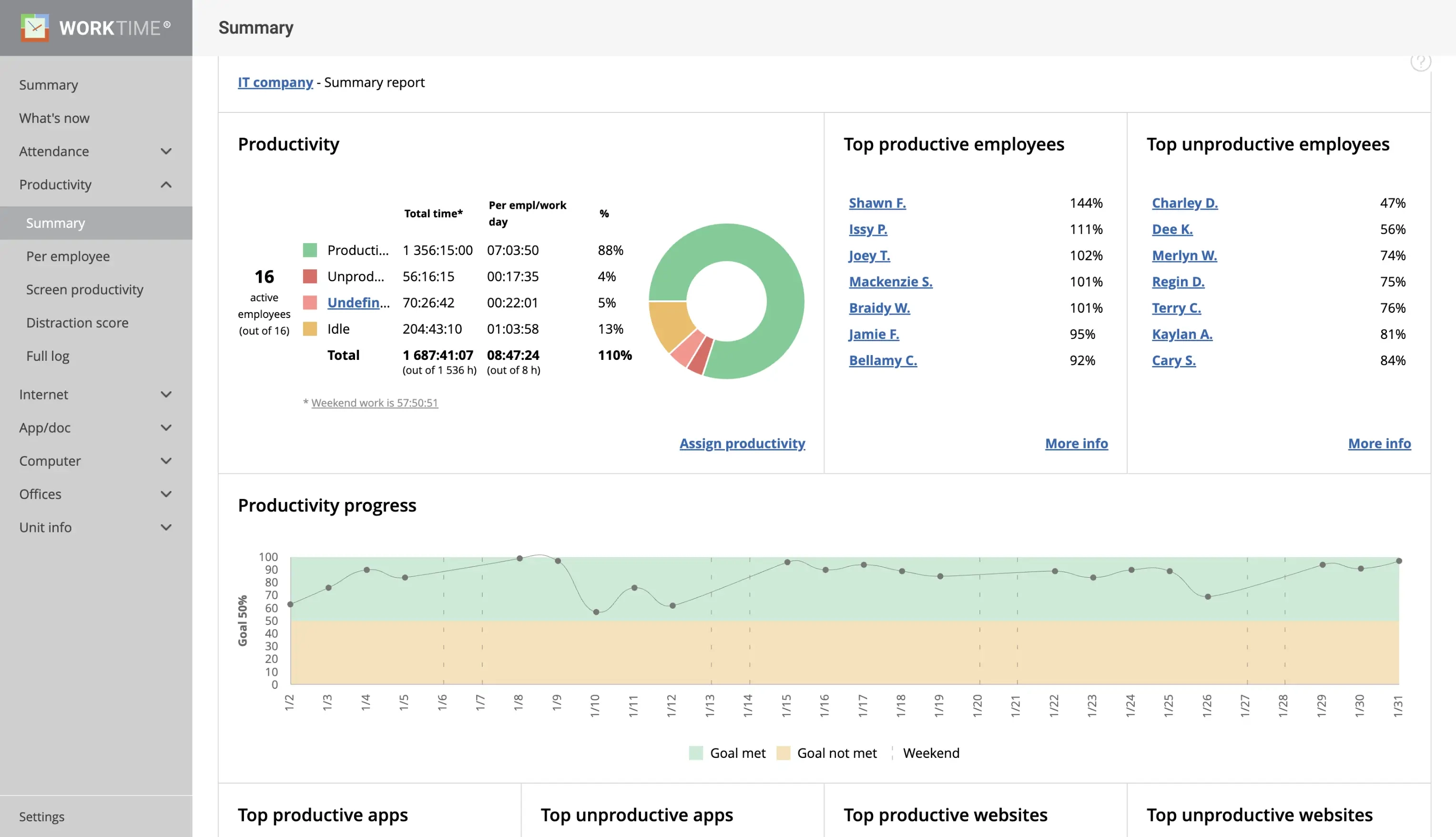Select the Per employee menu item
Screen dimensions: 1456x837
tap(67, 256)
